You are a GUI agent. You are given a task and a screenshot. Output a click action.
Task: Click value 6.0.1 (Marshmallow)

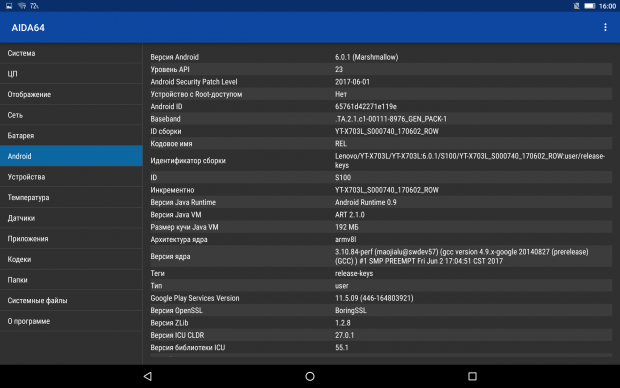[367, 57]
